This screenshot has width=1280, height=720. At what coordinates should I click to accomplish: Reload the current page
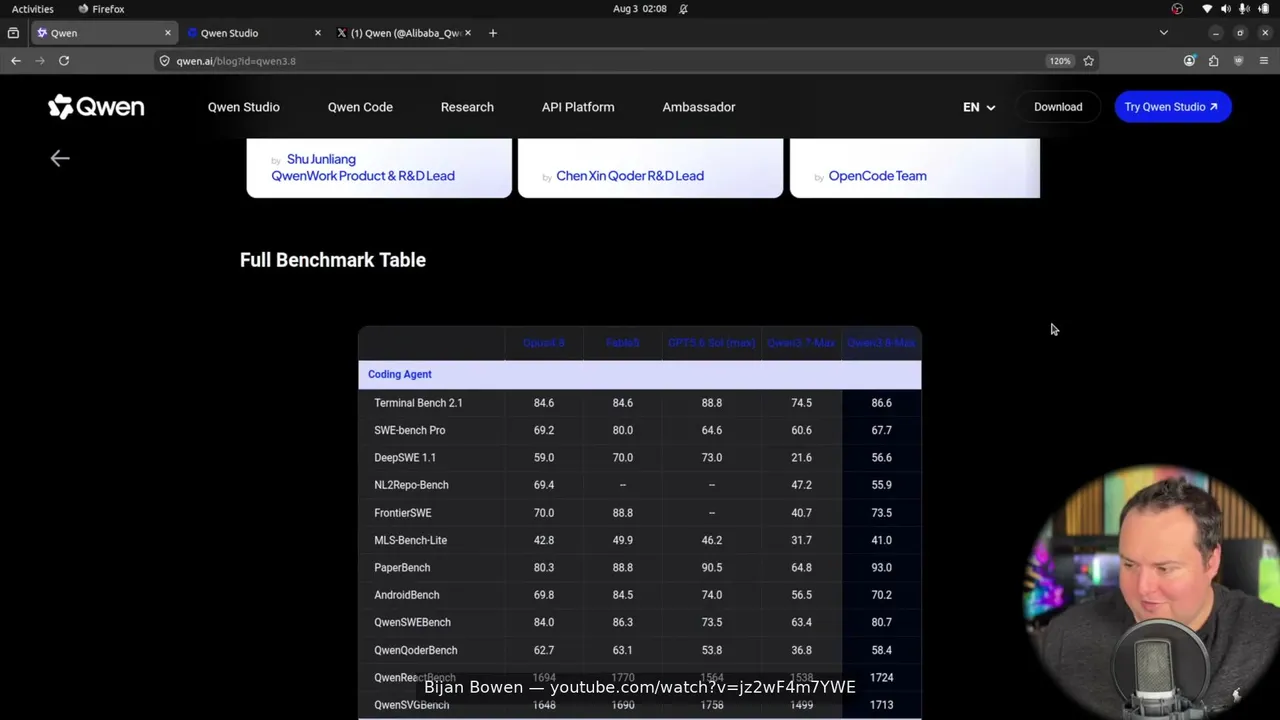pyautogui.click(x=64, y=61)
